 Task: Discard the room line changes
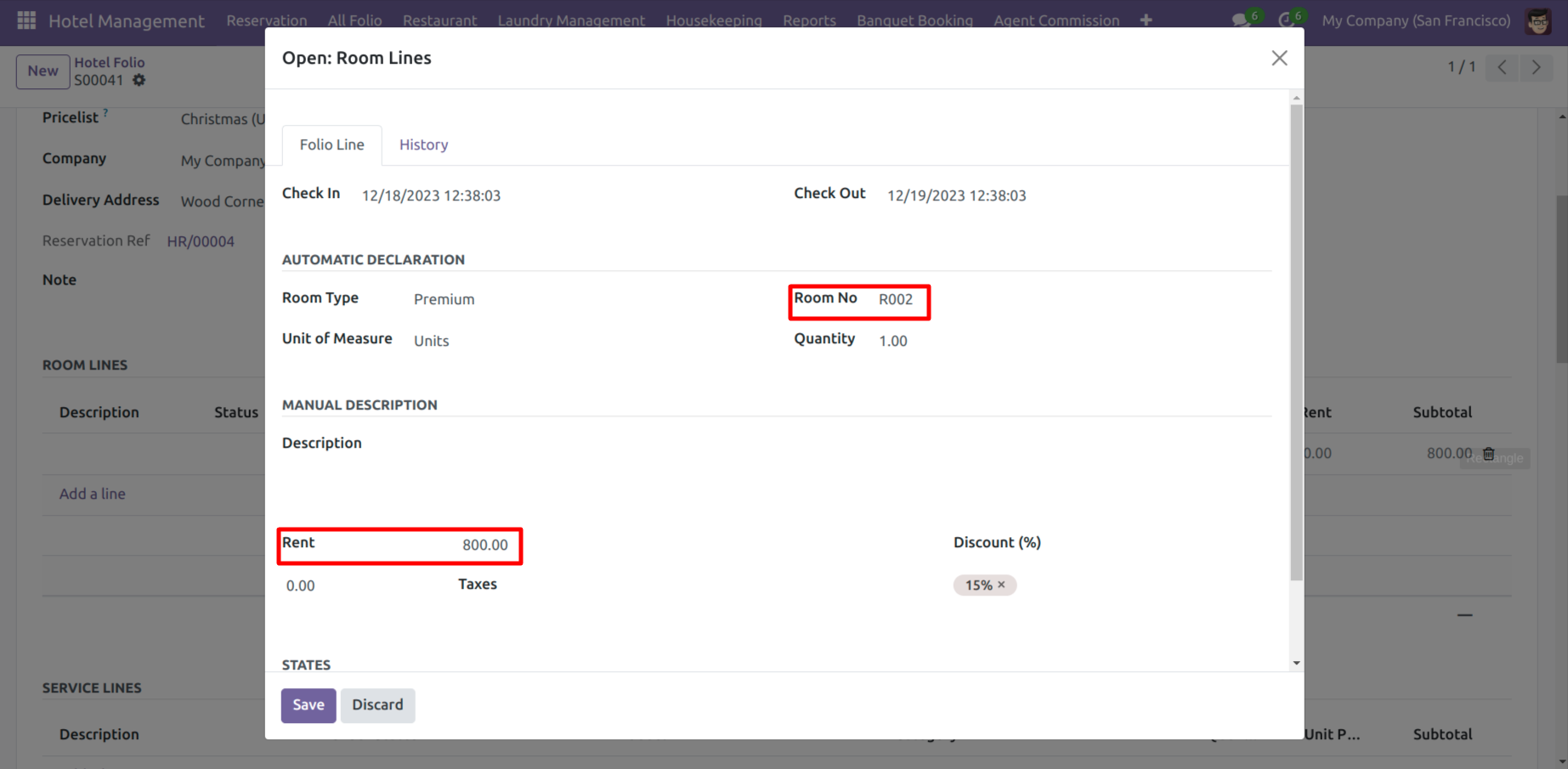(377, 704)
